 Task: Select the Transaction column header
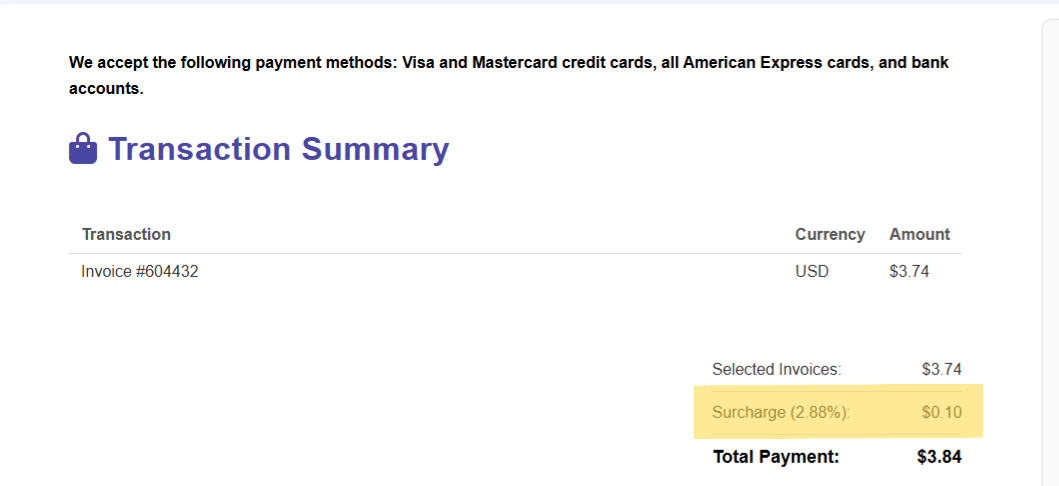tap(126, 234)
